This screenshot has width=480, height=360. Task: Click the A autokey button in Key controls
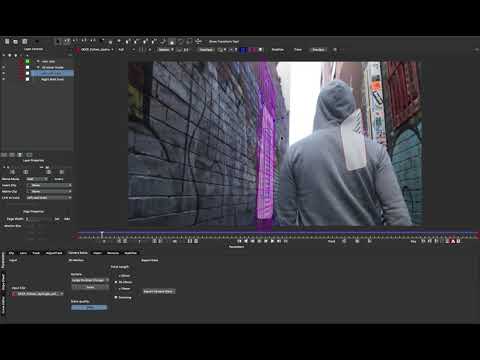point(453,241)
